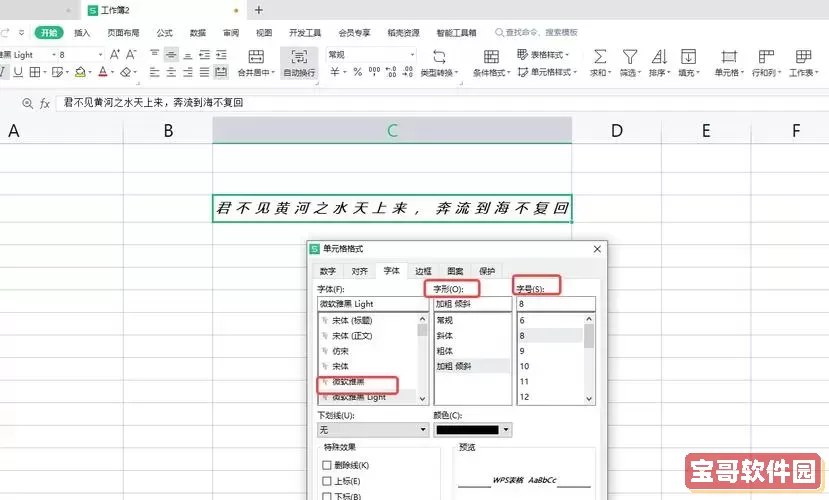This screenshot has width=829, height=500.
Task: Open the 颜色(C) color dropdown arrow
Action: click(506, 430)
